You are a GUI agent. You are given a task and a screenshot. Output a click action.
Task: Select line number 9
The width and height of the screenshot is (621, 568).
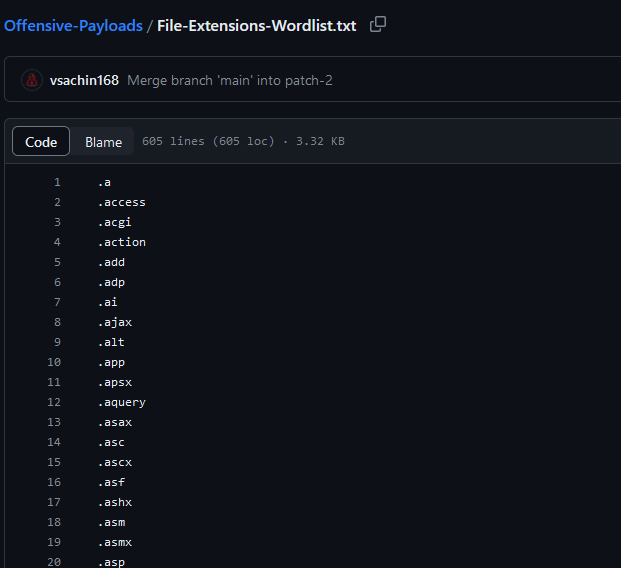[x=57, y=342]
